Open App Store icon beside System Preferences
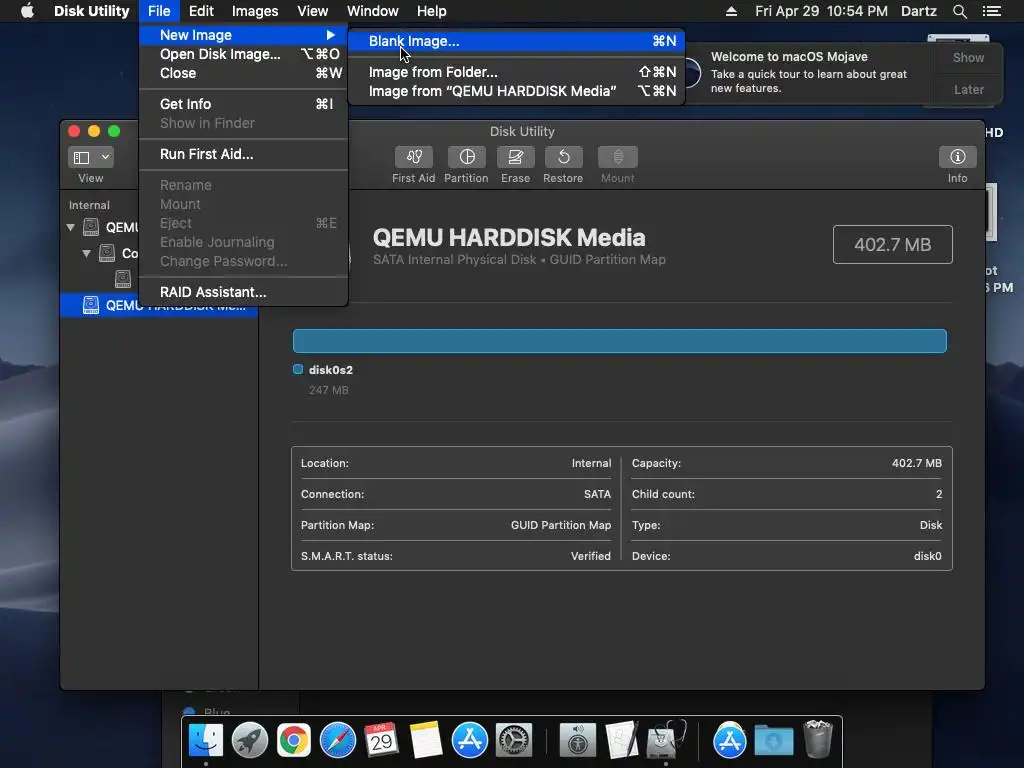1024x768 pixels. coord(470,741)
